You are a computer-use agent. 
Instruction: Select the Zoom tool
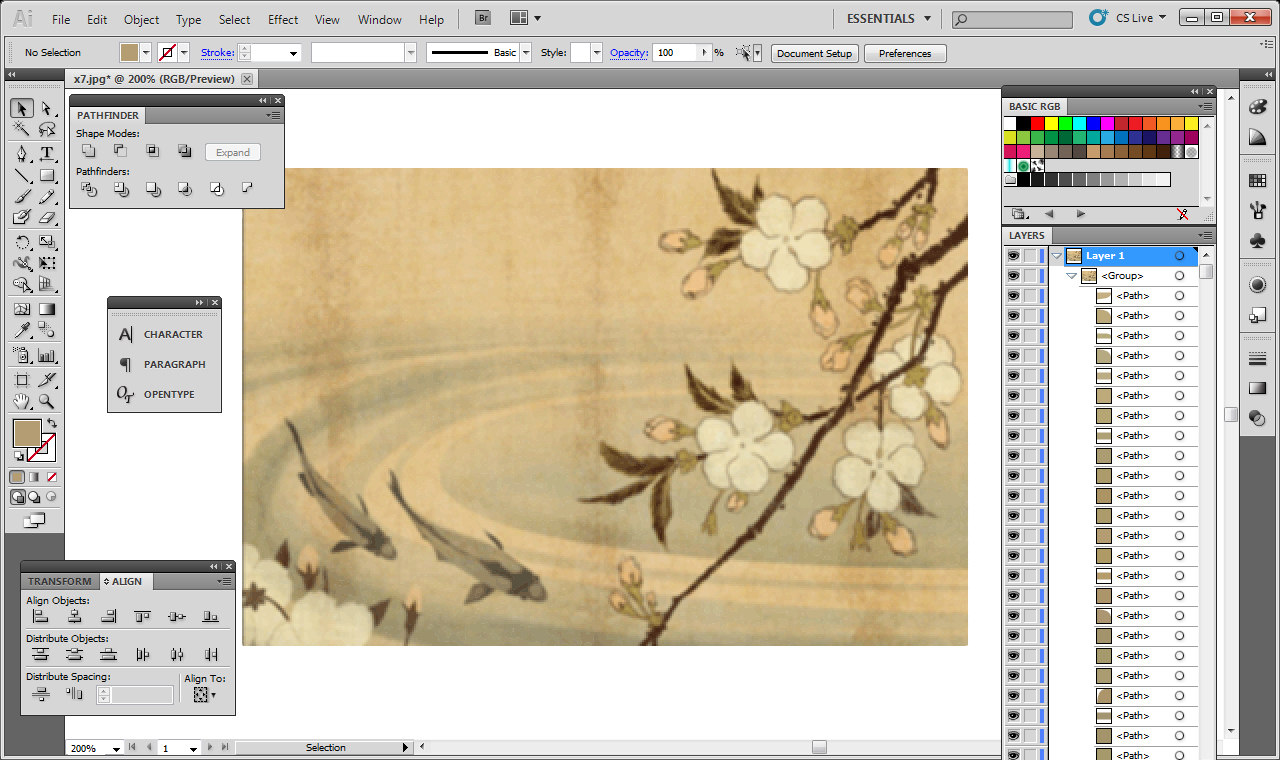tap(46, 401)
